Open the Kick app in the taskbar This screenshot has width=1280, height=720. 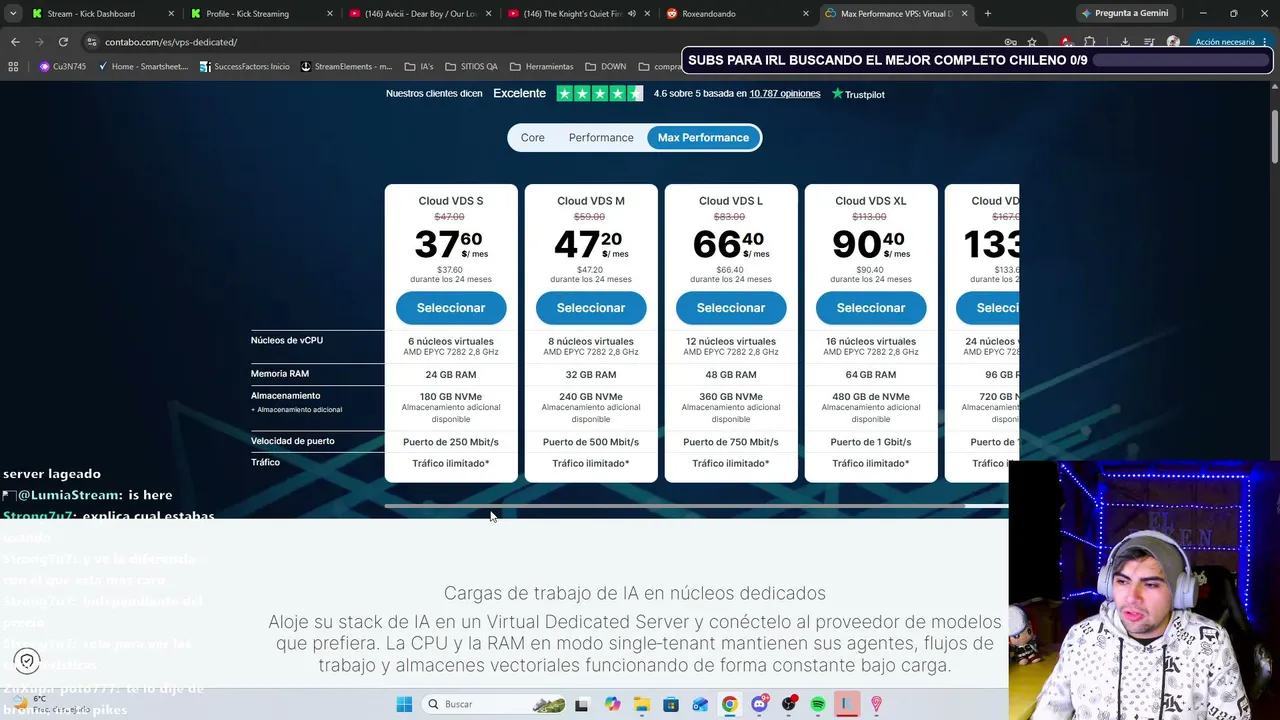tap(847, 704)
